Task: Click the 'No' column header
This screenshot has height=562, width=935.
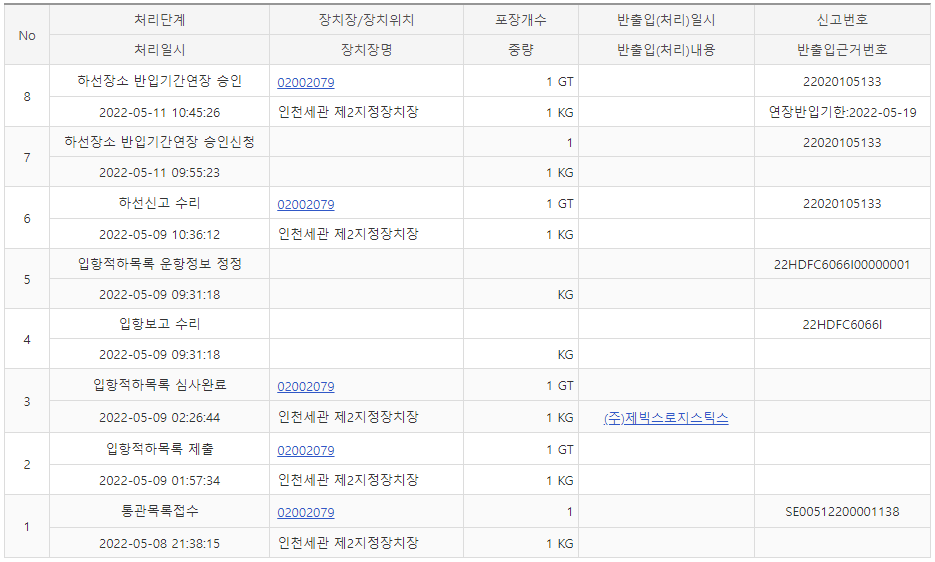Action: tap(27, 35)
